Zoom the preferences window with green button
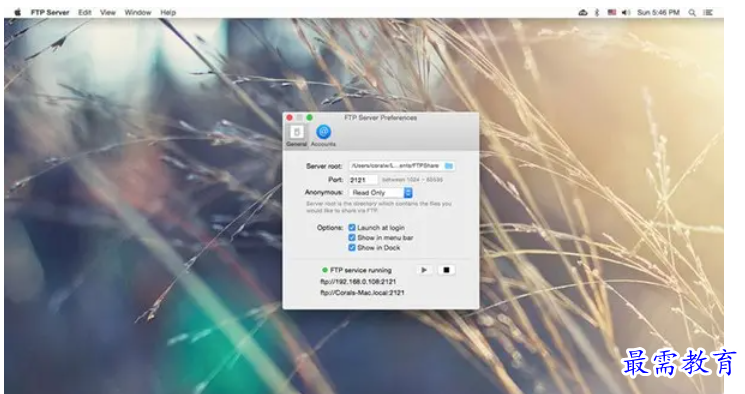Screen dimensions: 745x394 point(310,117)
